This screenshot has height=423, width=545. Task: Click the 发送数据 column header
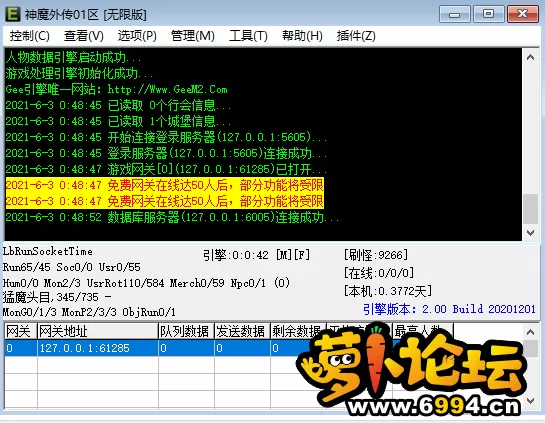pos(242,331)
